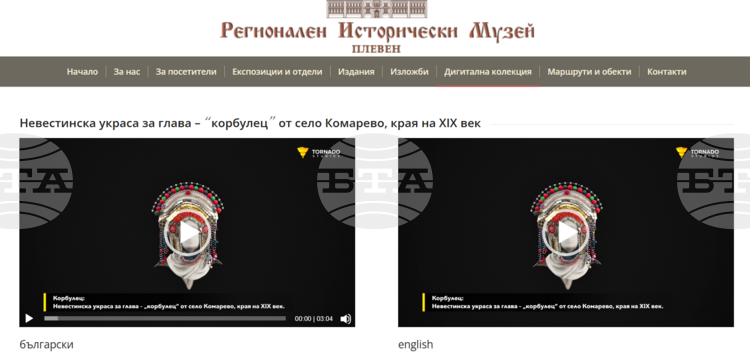Image resolution: width=750 pixels, height=362 pixels.
Task: Play the English video with center play button
Action: point(566,233)
